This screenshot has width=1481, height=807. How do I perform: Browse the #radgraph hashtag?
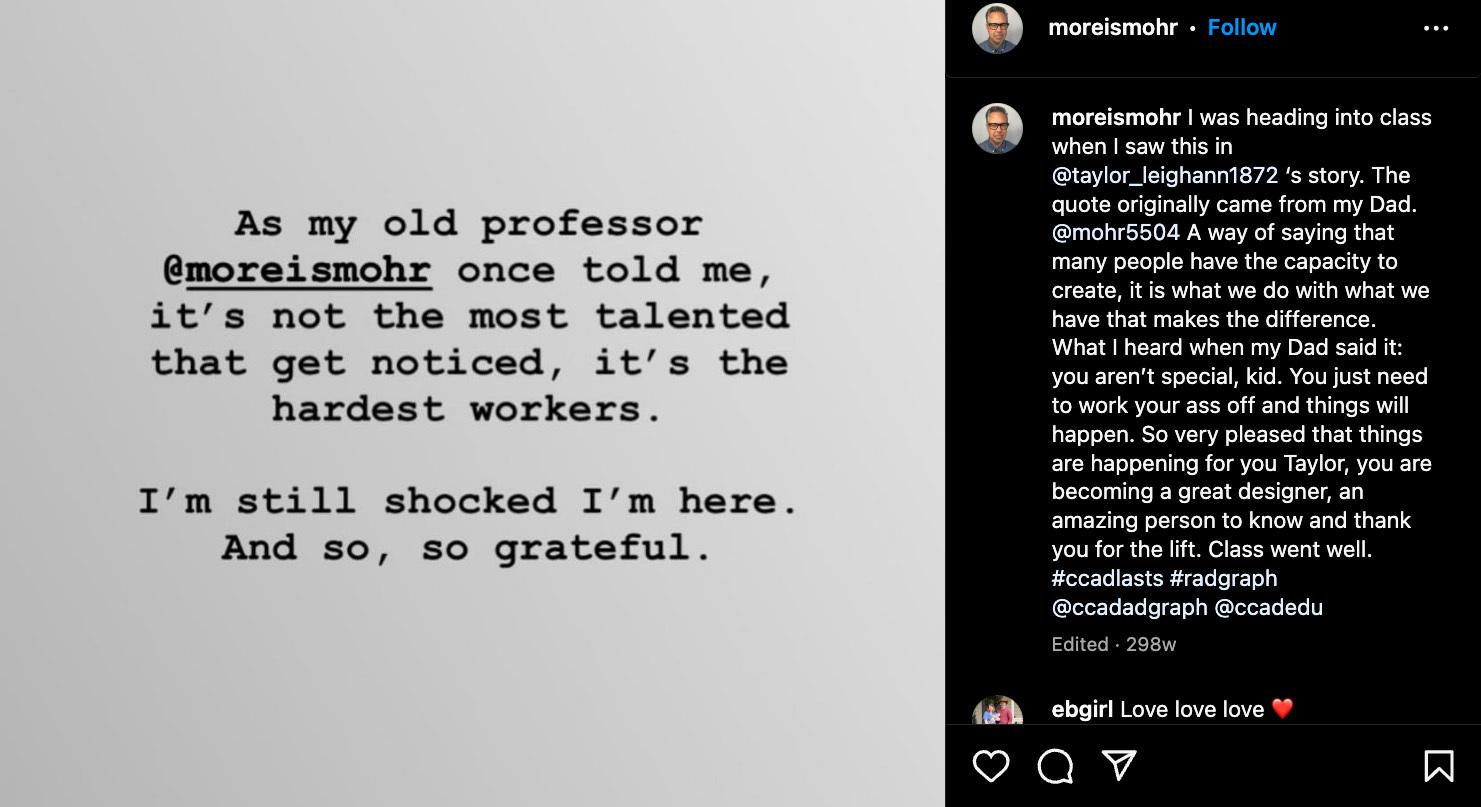pyautogui.click(x=1223, y=578)
